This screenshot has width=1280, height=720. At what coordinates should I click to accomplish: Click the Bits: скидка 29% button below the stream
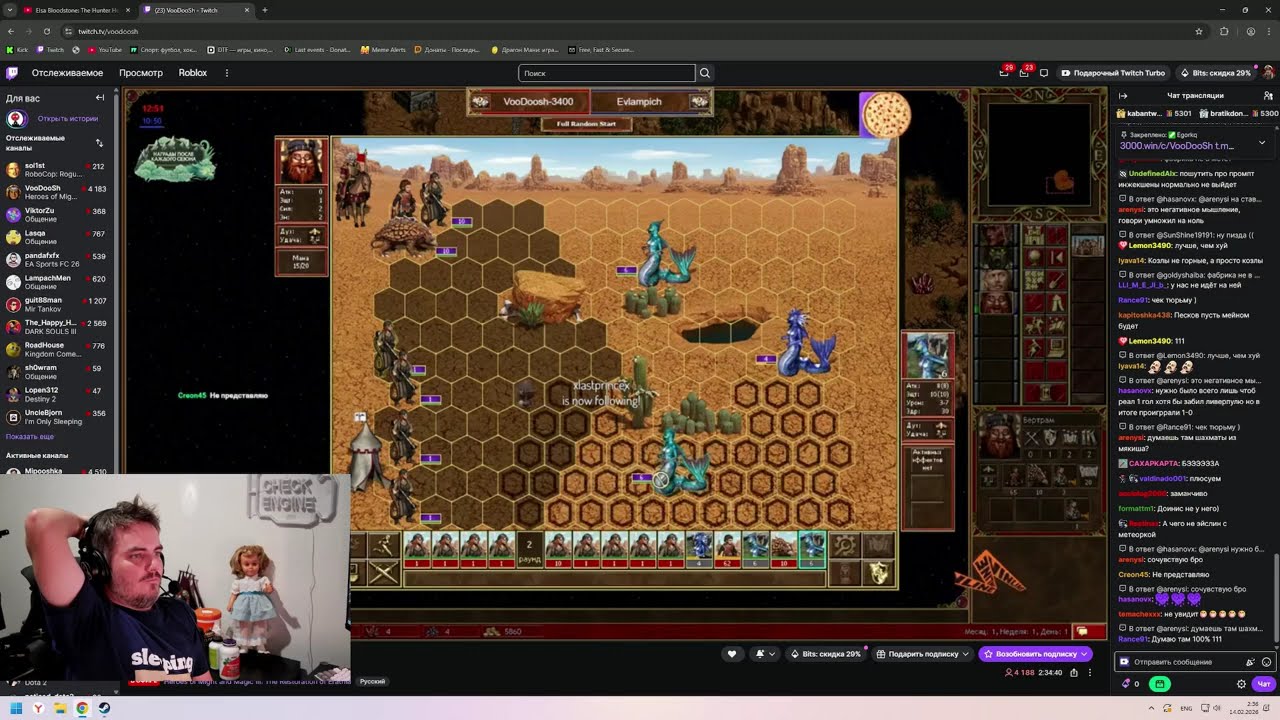825,654
